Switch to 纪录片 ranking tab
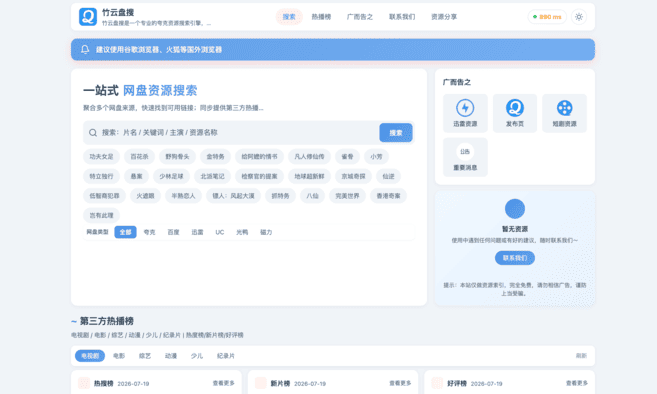This screenshot has width=657, height=394. click(226, 356)
